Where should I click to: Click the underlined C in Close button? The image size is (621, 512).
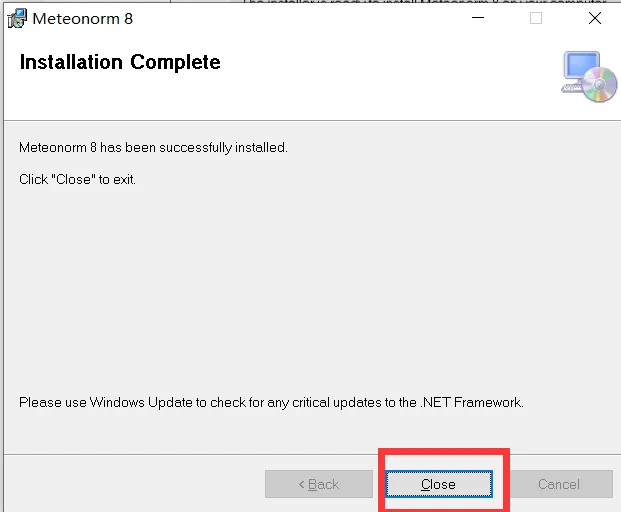[425, 484]
